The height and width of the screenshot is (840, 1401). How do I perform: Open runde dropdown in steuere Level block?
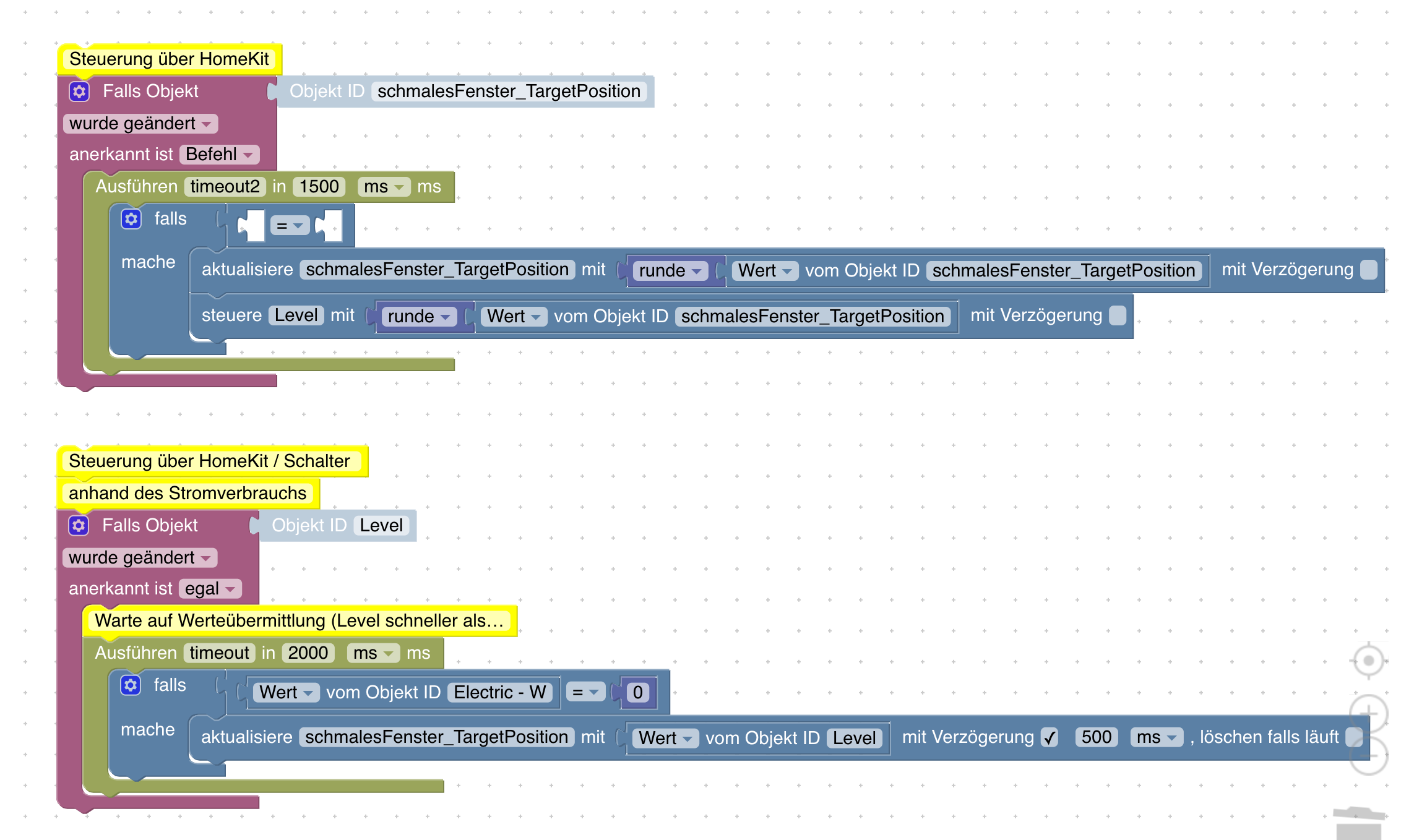[x=418, y=317]
